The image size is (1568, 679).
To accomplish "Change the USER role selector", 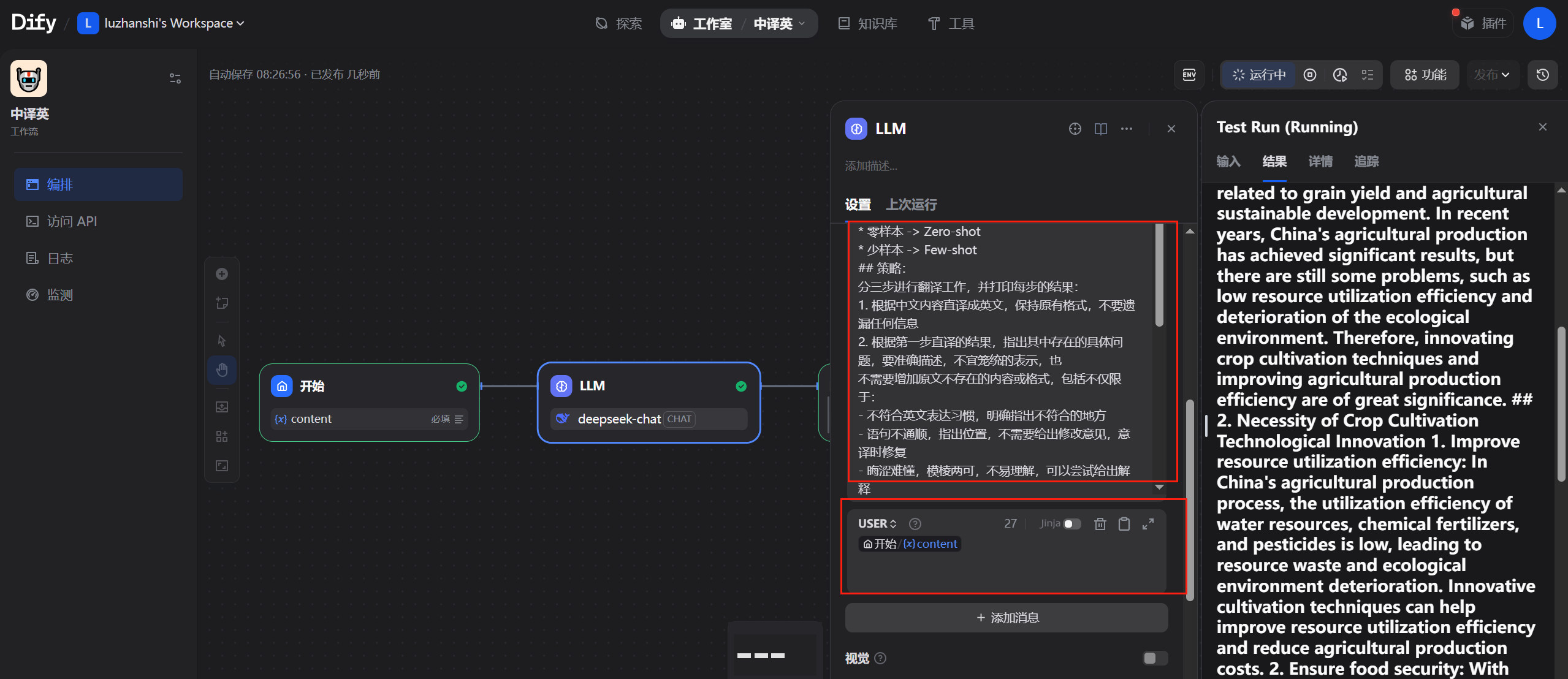I will click(877, 524).
